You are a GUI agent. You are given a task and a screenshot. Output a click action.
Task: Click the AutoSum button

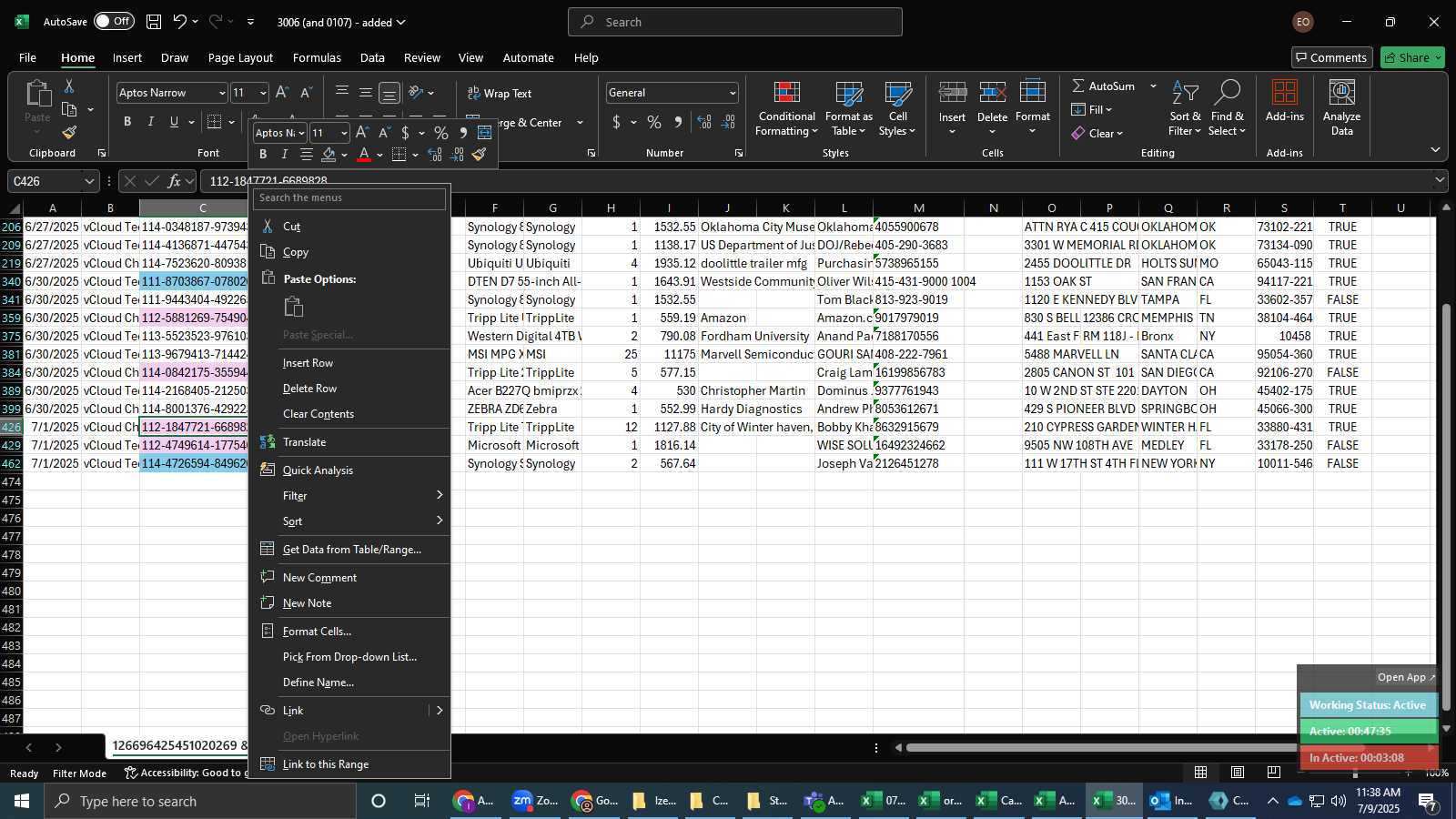coord(1104,86)
